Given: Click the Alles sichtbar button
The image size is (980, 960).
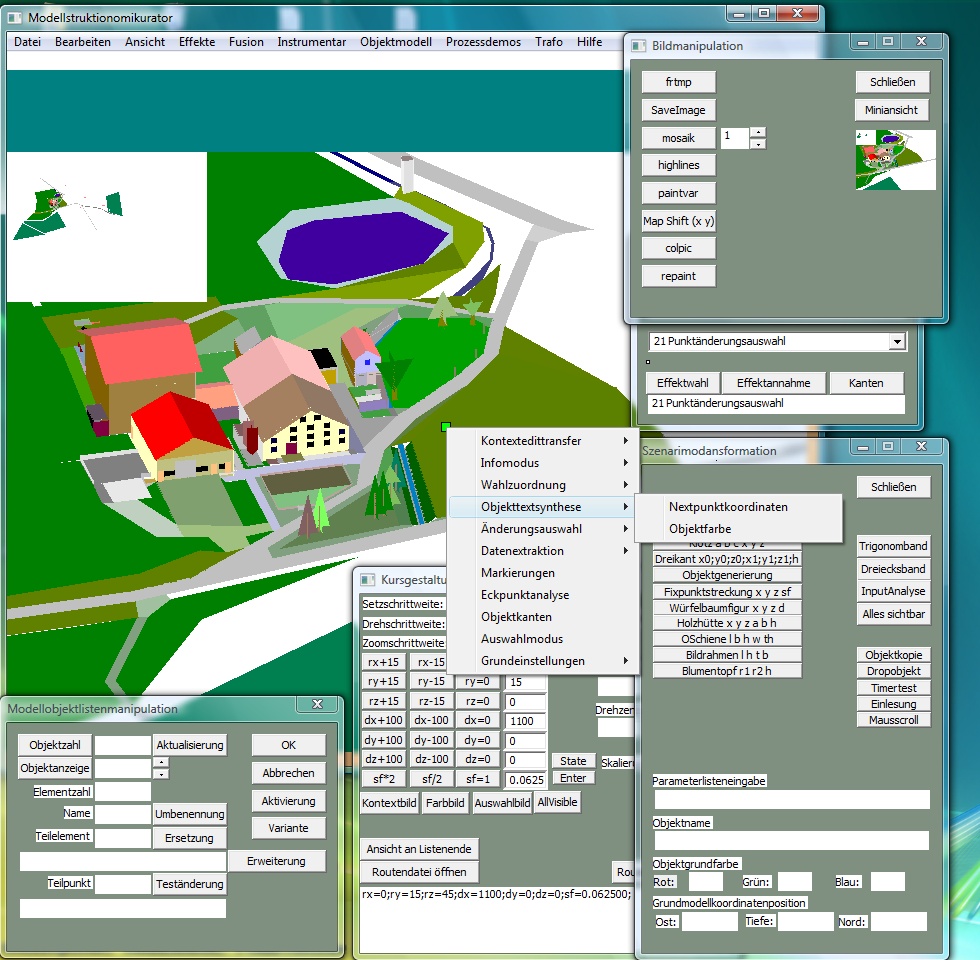Looking at the screenshot, I should click(893, 614).
